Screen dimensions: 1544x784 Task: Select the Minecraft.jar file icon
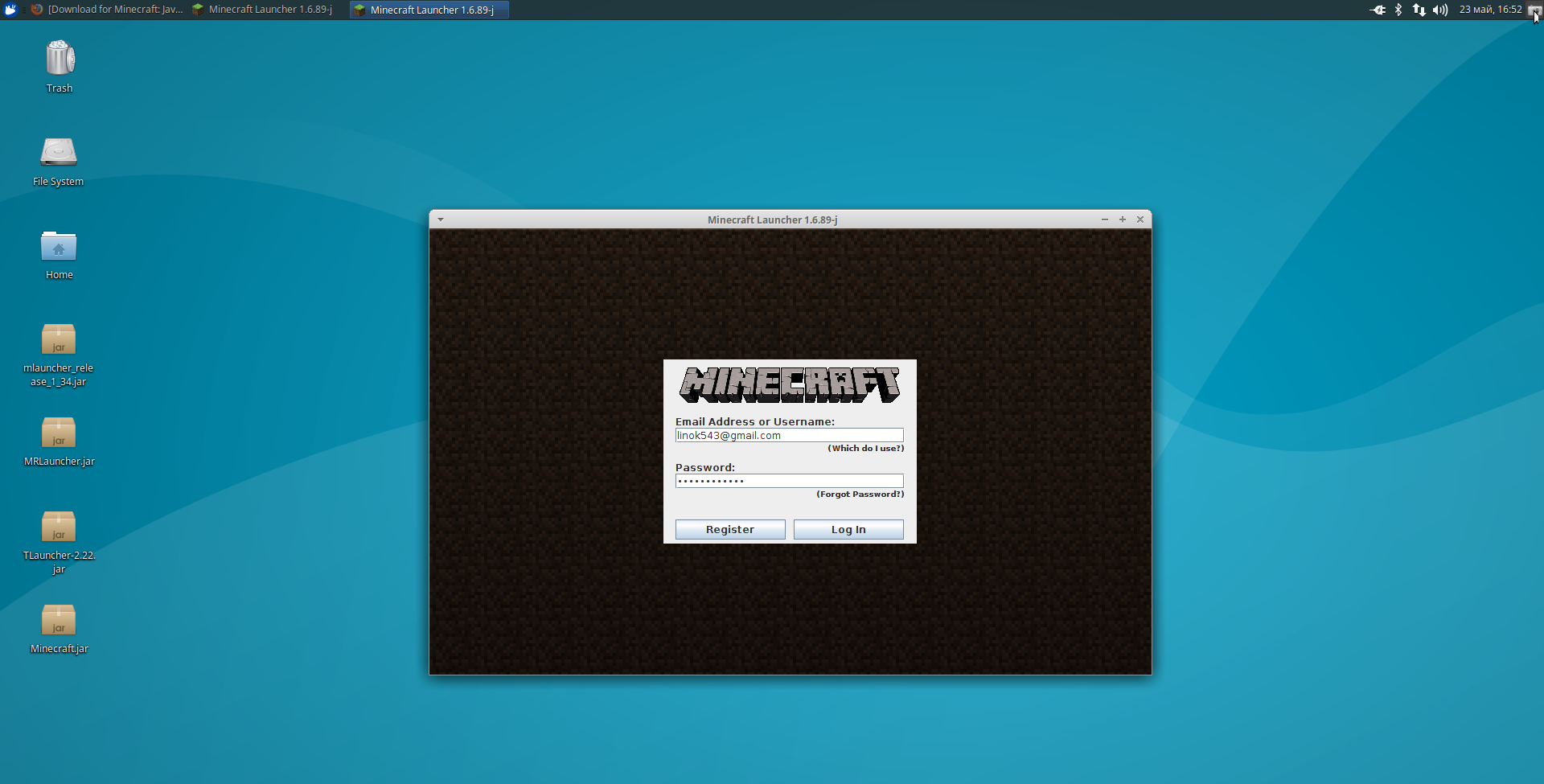click(59, 620)
